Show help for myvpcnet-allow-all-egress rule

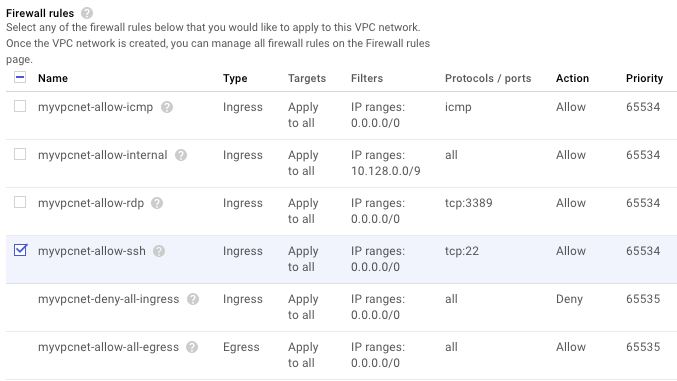(192, 347)
